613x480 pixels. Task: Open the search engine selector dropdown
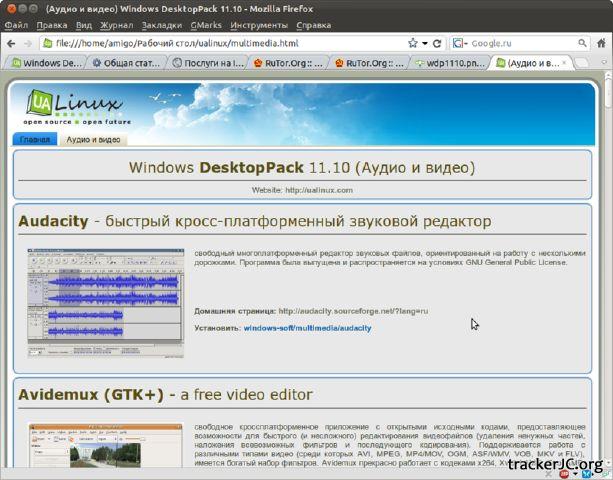pos(459,44)
